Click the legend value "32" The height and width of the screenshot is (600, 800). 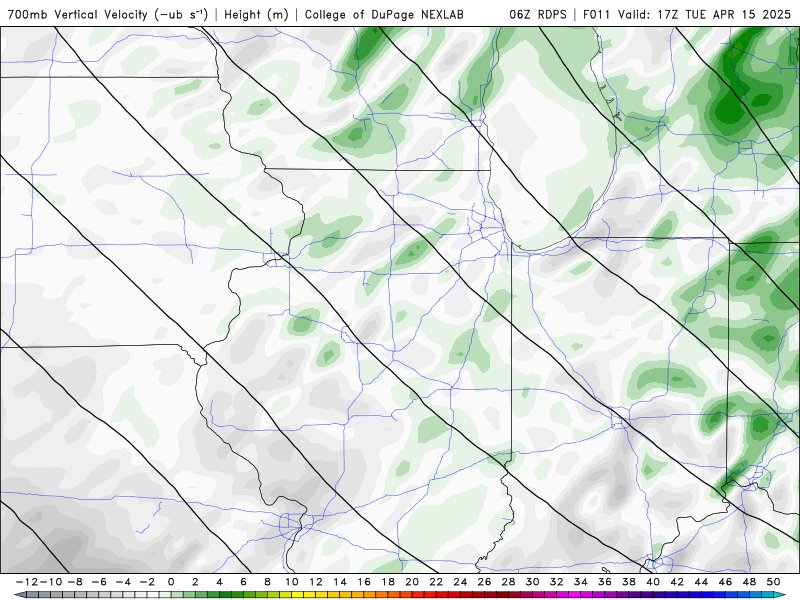click(x=557, y=582)
